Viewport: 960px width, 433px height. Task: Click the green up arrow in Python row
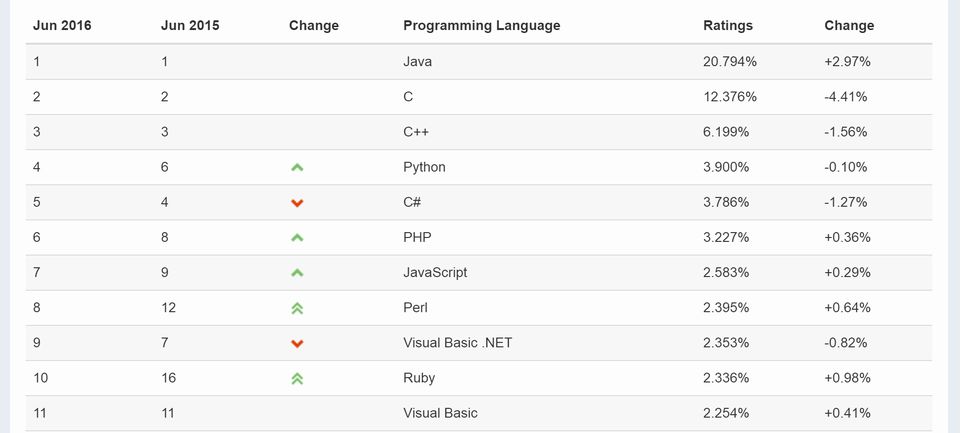[297, 167]
